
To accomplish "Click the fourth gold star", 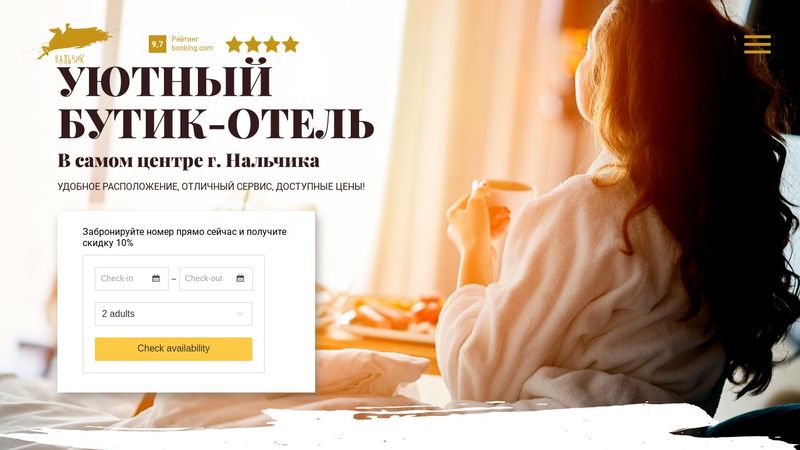I will pyautogui.click(x=290, y=44).
